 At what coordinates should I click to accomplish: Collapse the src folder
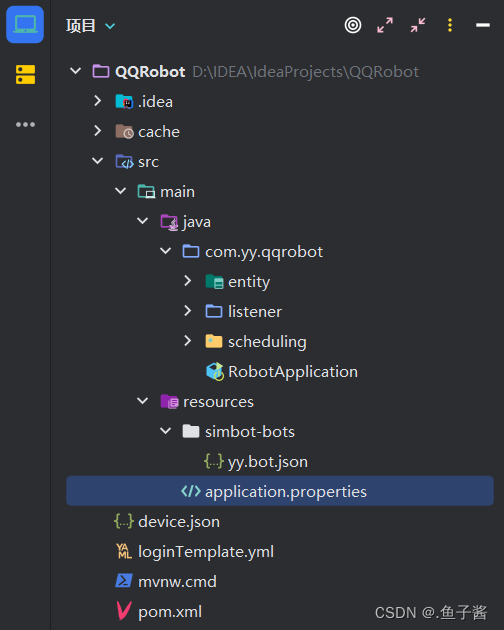98,161
